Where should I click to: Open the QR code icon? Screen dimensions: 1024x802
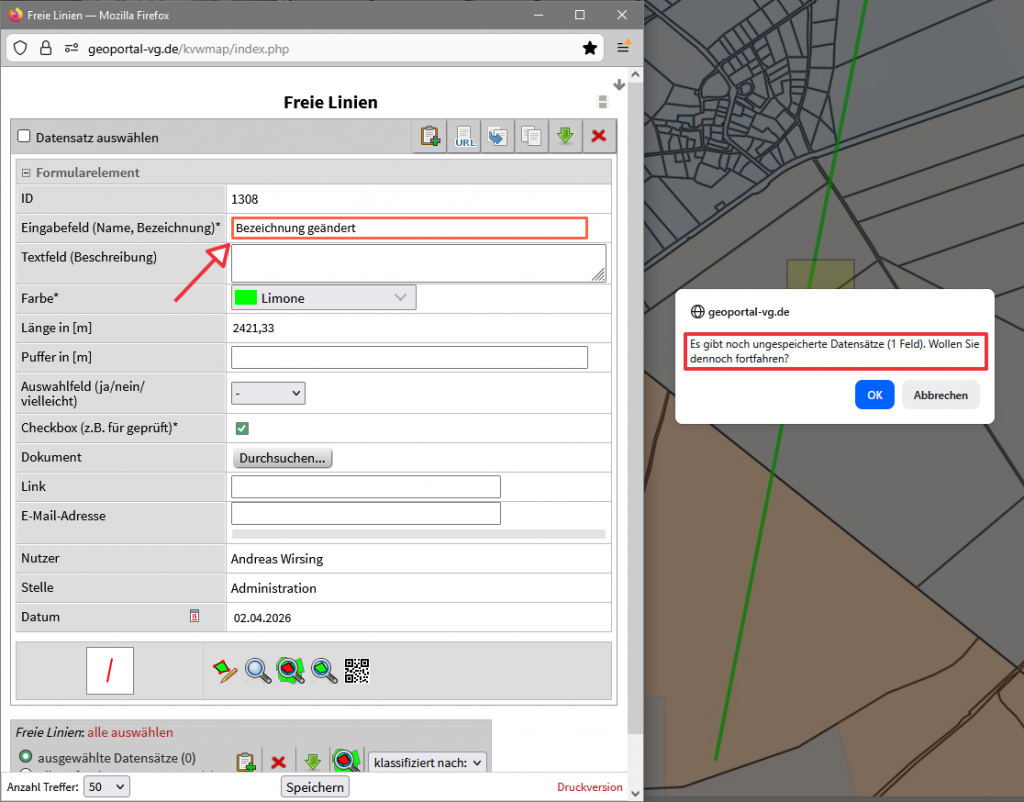[357, 671]
